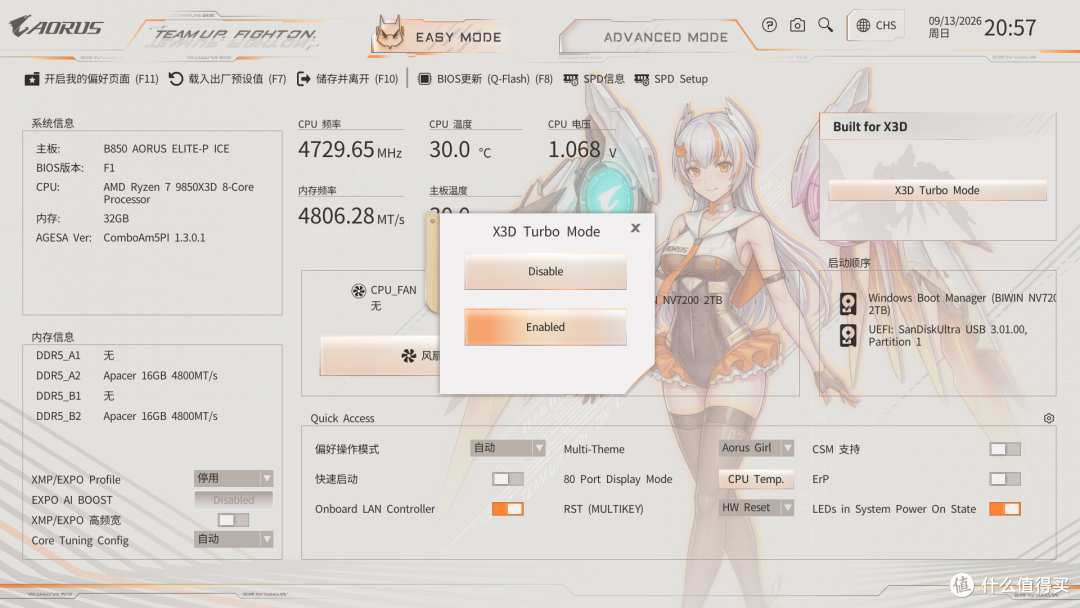Screen dimensions: 1080x608
Task: Click the DDR5_B2 Apacer 16GB row
Action: pos(127,416)
